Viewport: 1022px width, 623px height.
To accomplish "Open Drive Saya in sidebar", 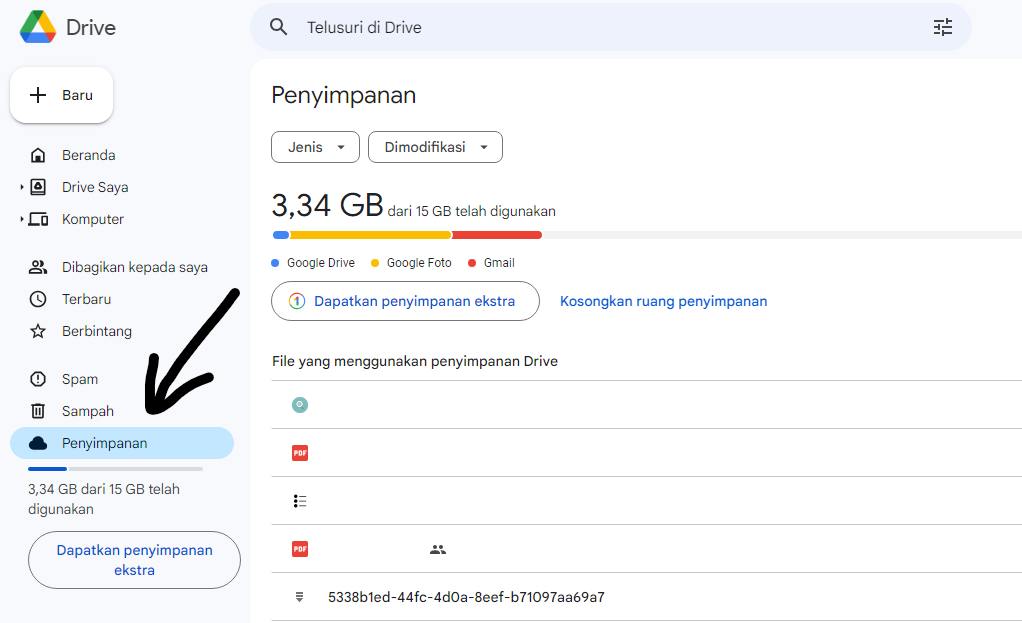I will pos(95,187).
